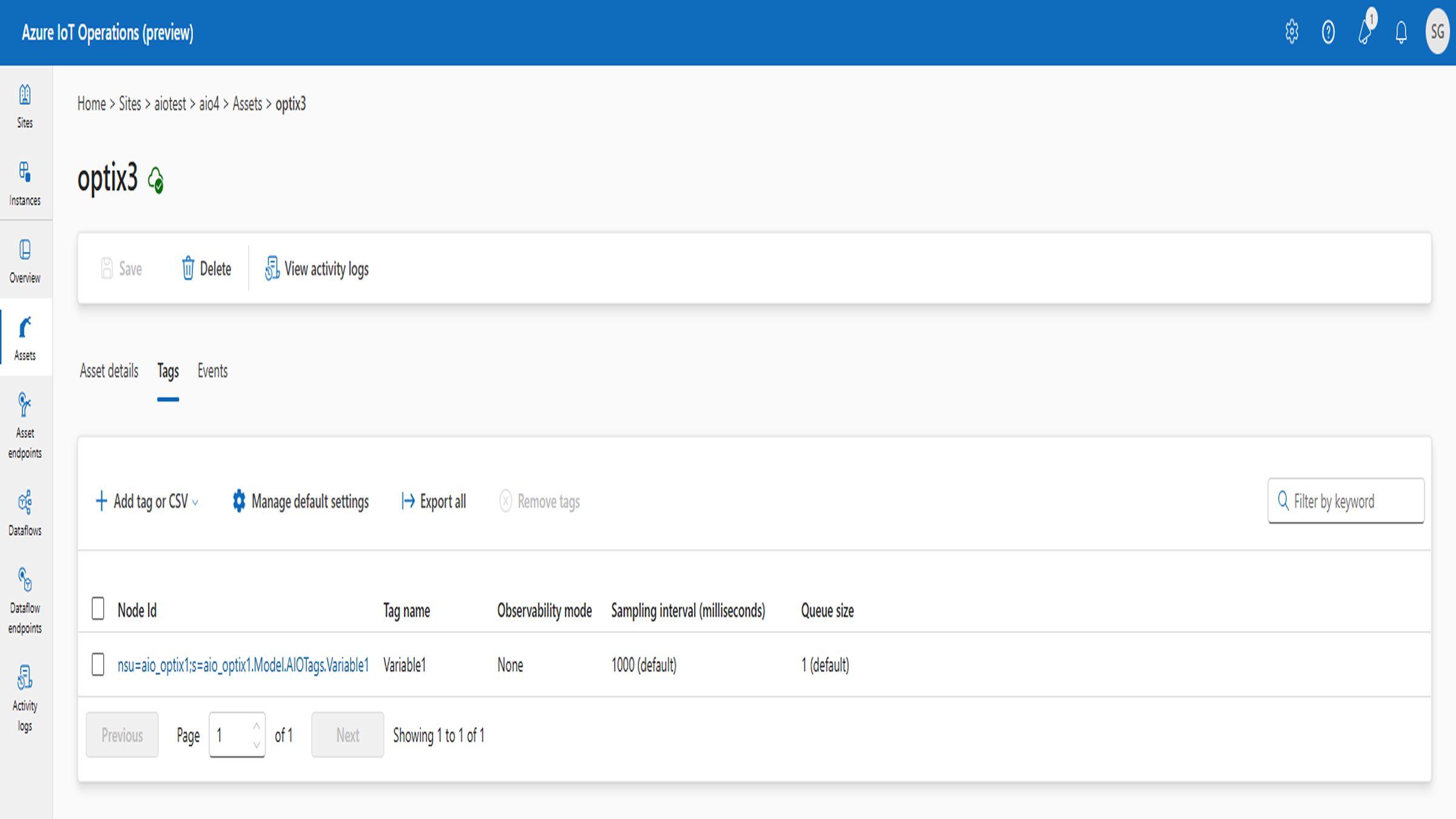This screenshot has width=1456, height=819.
Task: Click the Observability mode column header
Action: click(x=544, y=610)
